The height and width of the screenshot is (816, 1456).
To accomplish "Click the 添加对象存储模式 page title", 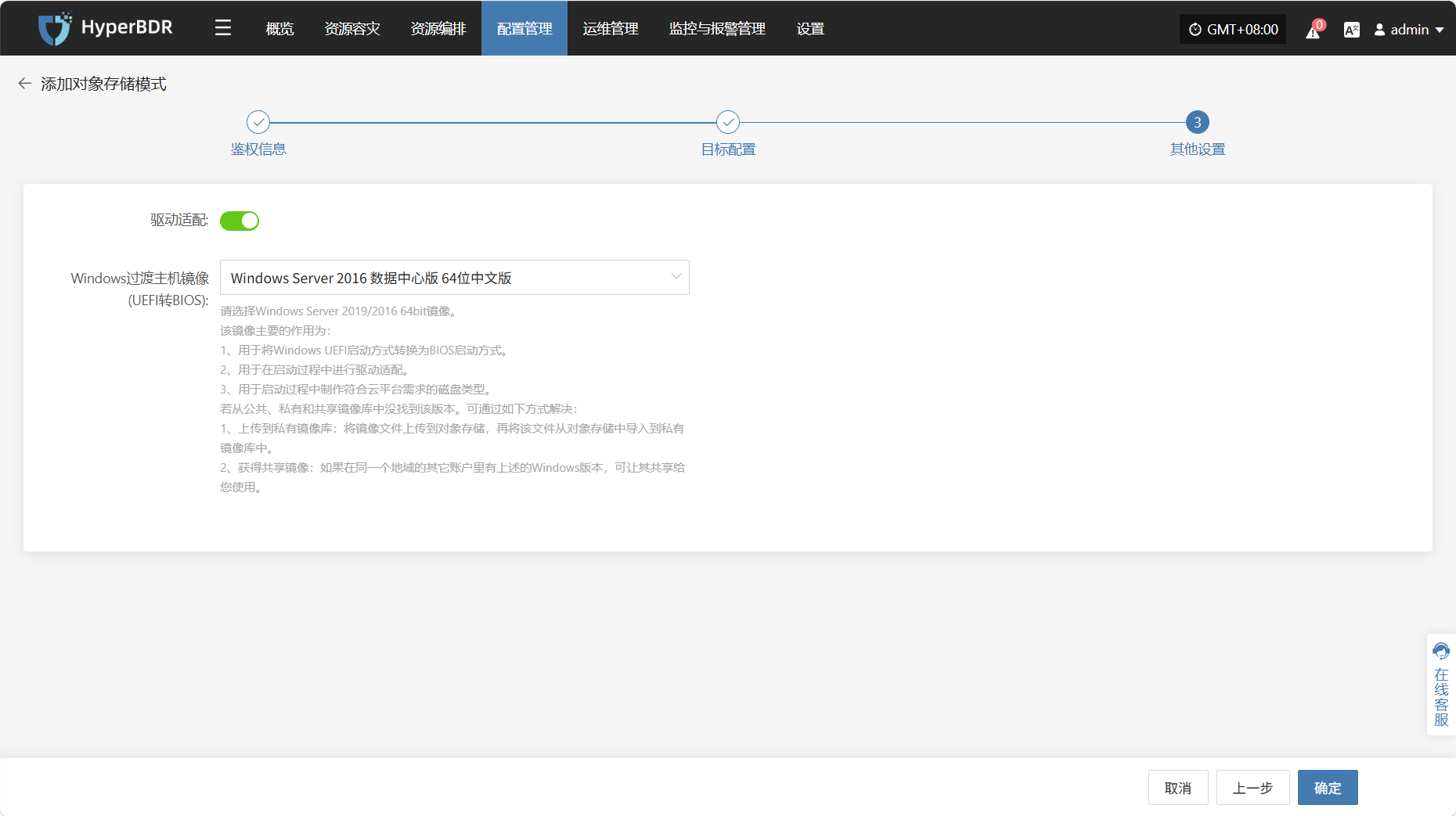I will [103, 84].
